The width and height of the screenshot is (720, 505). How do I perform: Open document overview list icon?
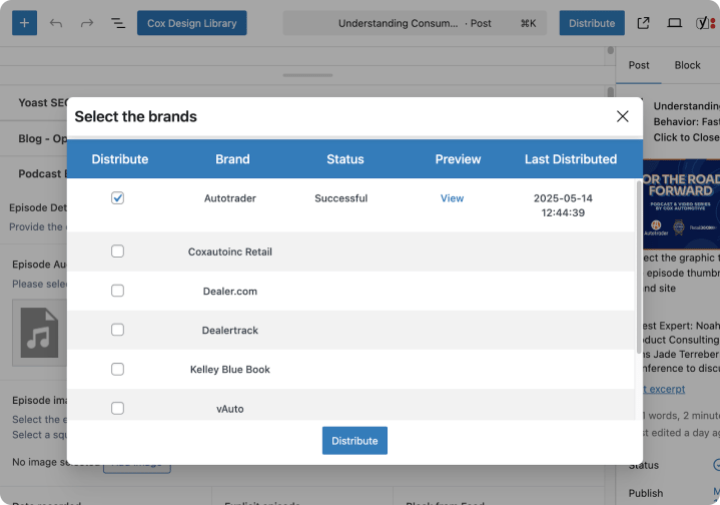[118, 23]
